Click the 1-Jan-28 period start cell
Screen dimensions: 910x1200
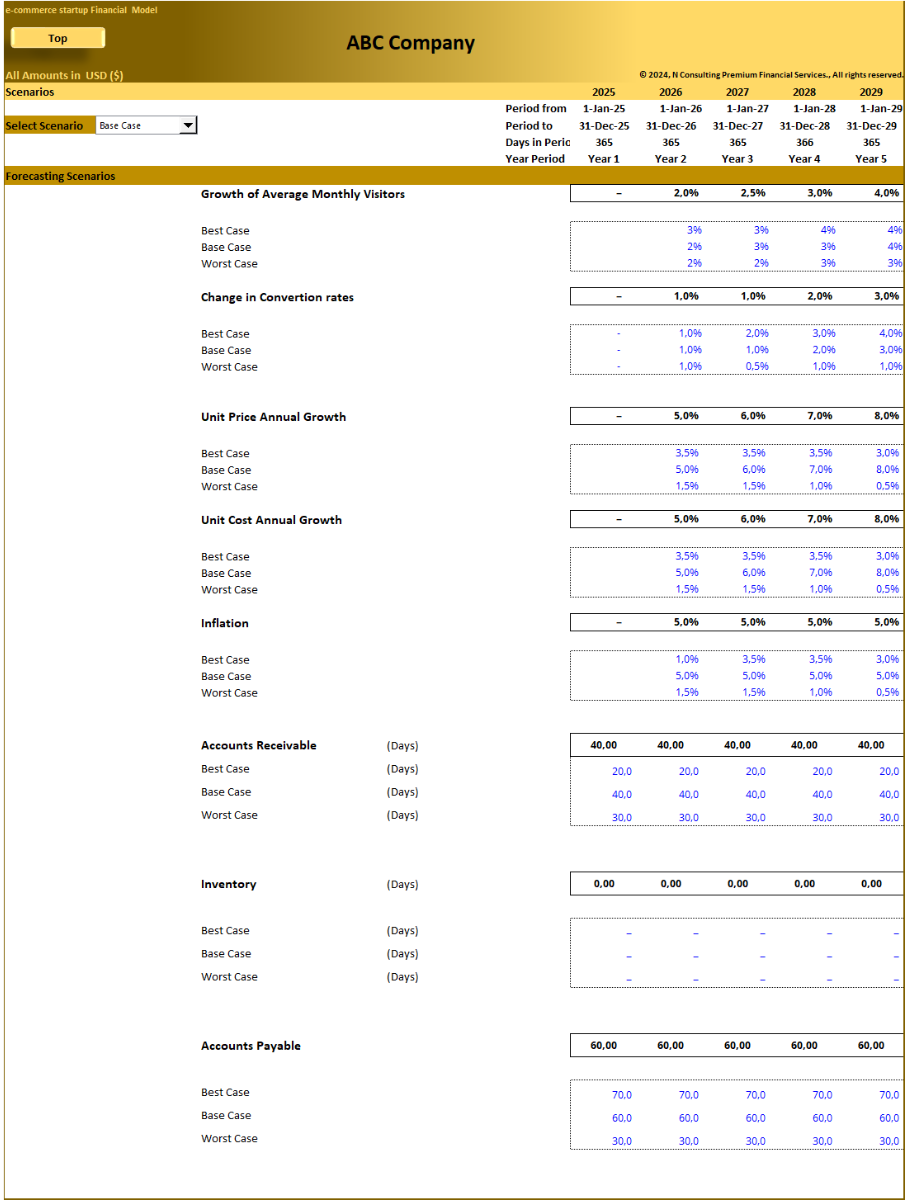(815, 109)
